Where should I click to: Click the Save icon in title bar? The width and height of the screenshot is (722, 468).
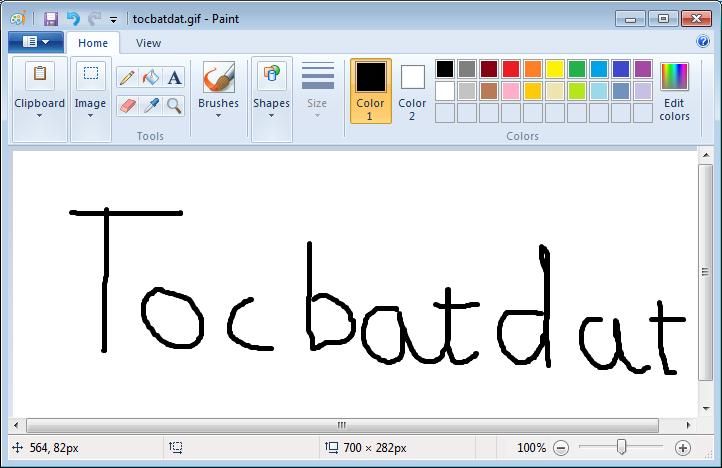(x=51, y=18)
